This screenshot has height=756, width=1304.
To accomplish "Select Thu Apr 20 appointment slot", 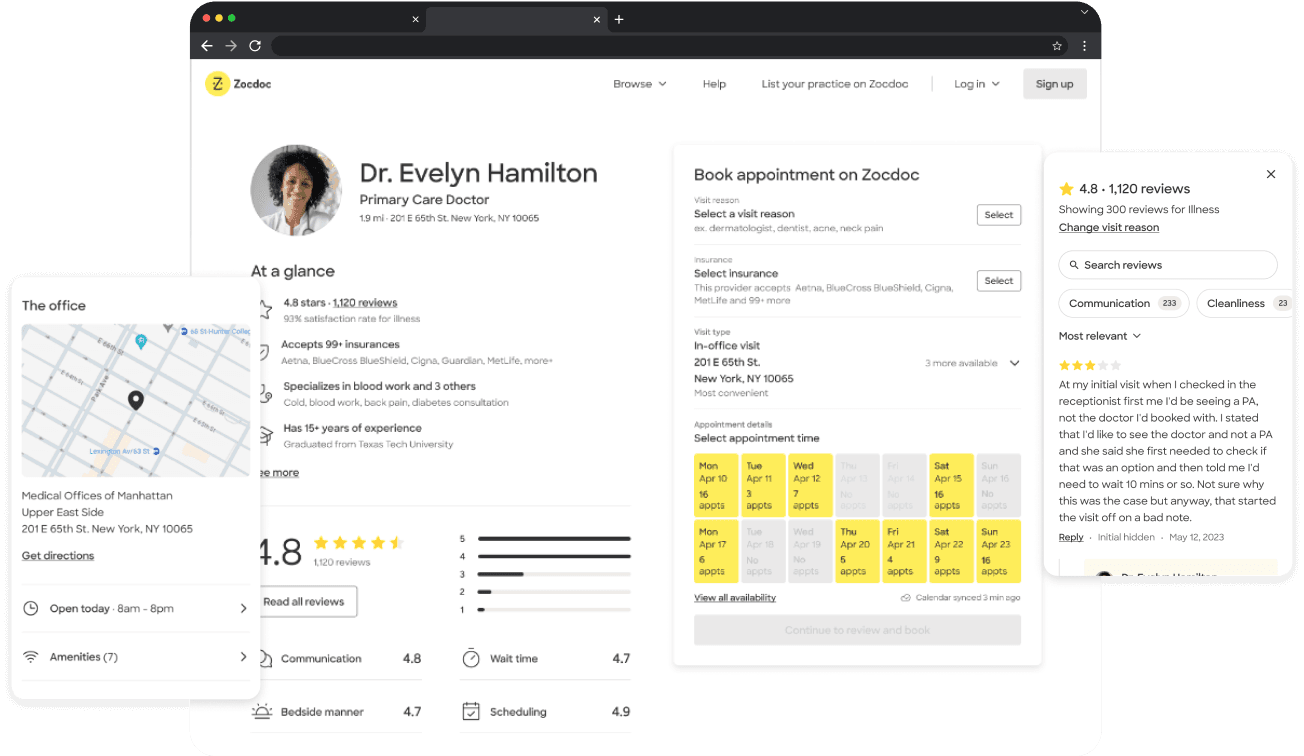I will (x=857, y=552).
